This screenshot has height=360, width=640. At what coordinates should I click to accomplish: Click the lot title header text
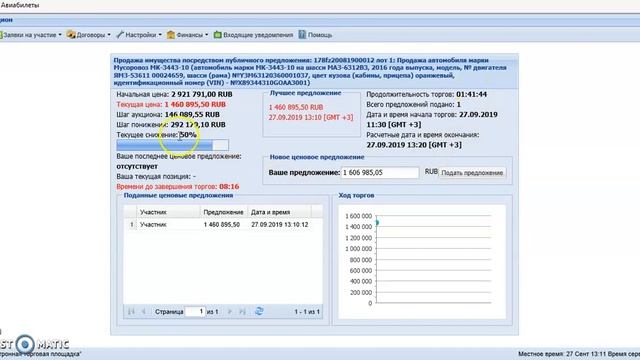click(x=310, y=71)
